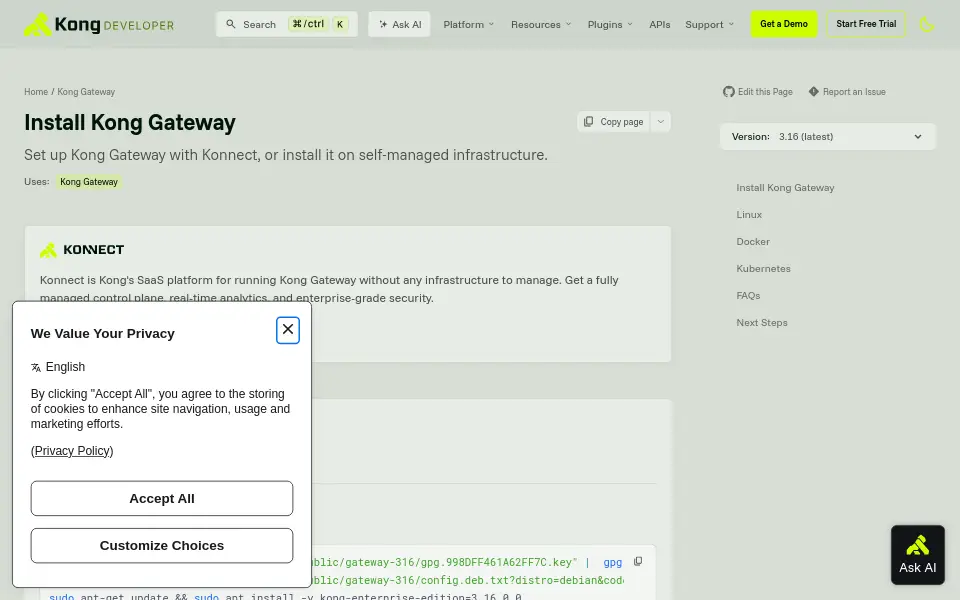Jump to the Kubernetes section

pyautogui.click(x=763, y=269)
